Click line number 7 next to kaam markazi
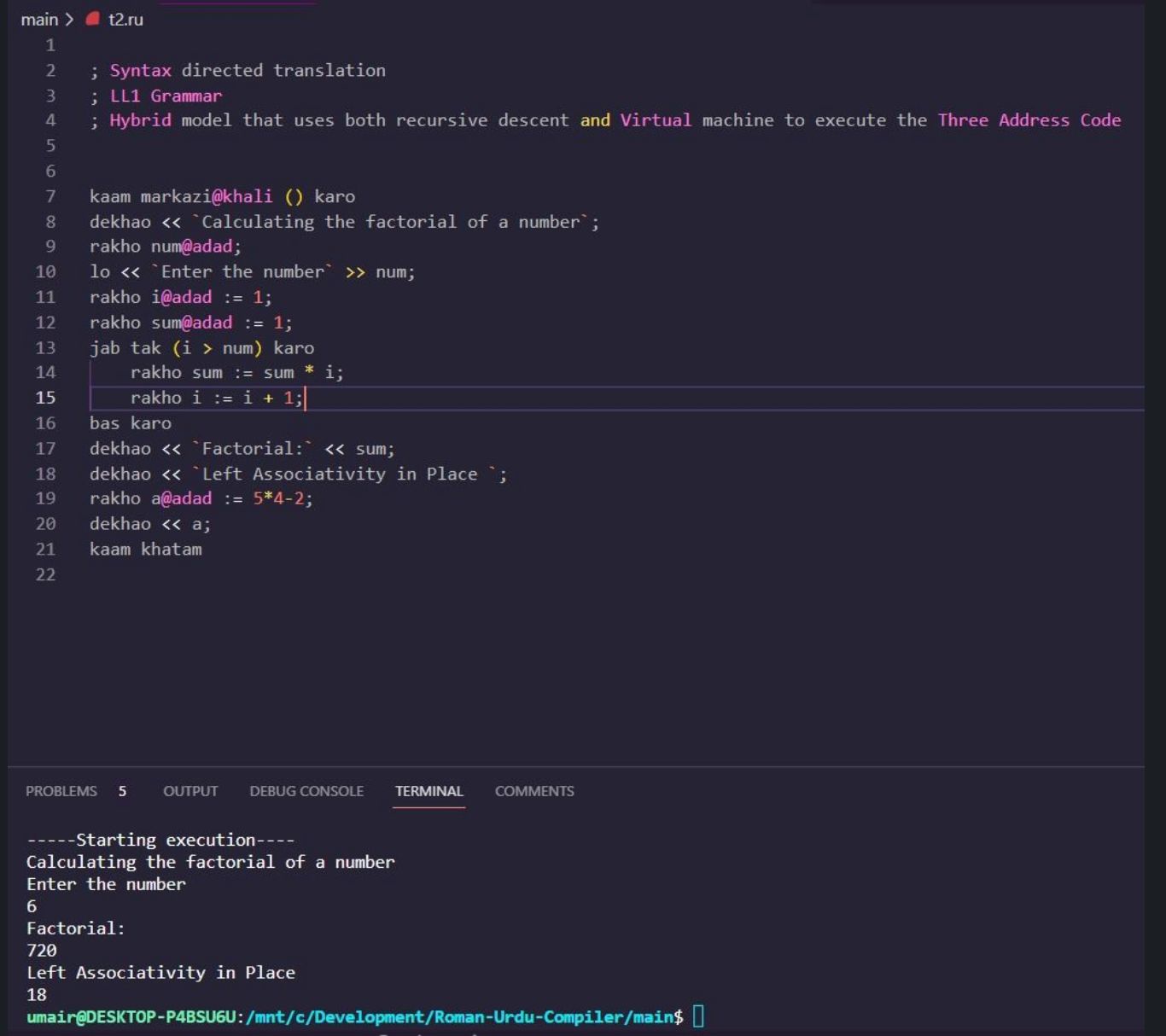 (50, 196)
